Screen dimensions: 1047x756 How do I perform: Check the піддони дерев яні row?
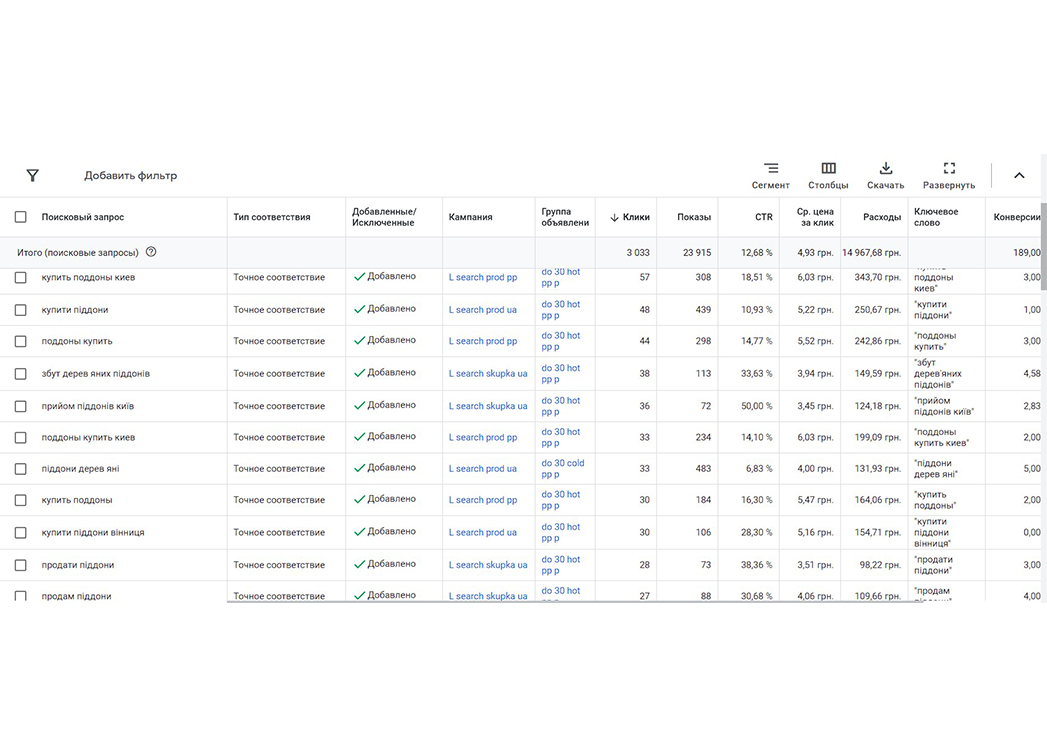pyautogui.click(x=21, y=469)
